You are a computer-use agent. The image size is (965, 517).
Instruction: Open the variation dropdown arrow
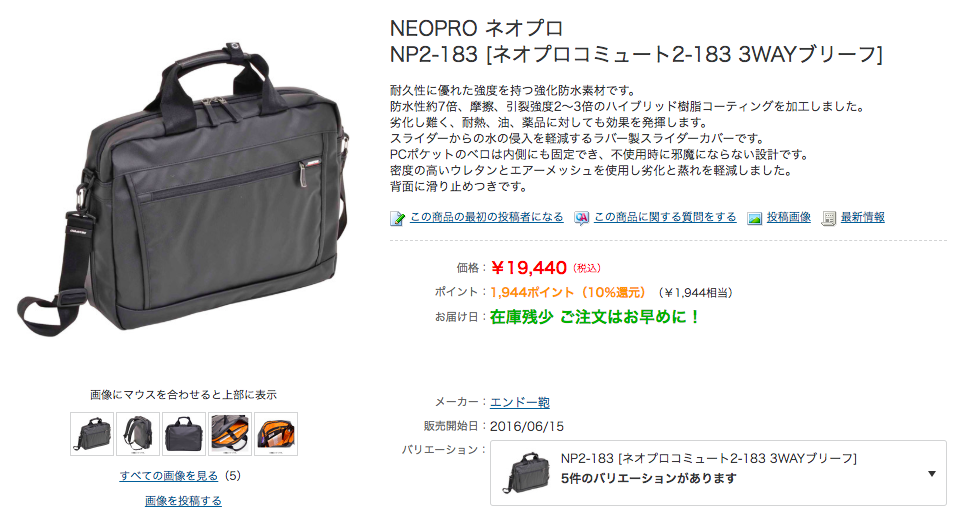tap(932, 473)
